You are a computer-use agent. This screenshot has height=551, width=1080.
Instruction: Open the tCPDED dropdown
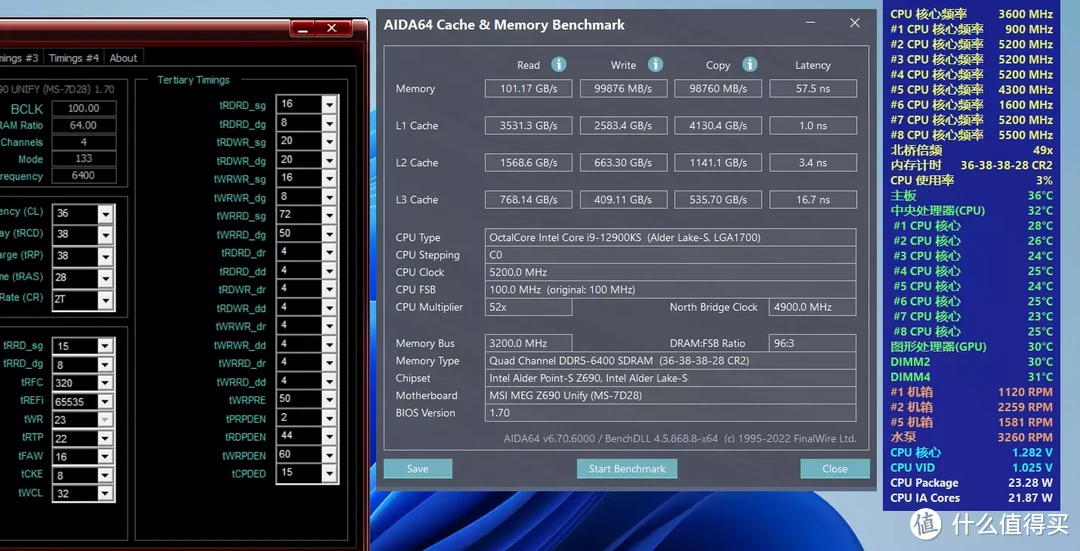(329, 473)
